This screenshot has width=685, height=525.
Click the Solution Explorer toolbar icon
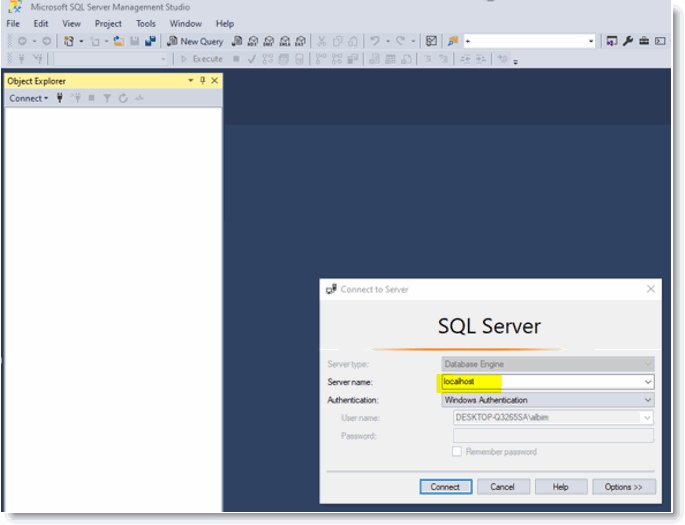[x=612, y=41]
